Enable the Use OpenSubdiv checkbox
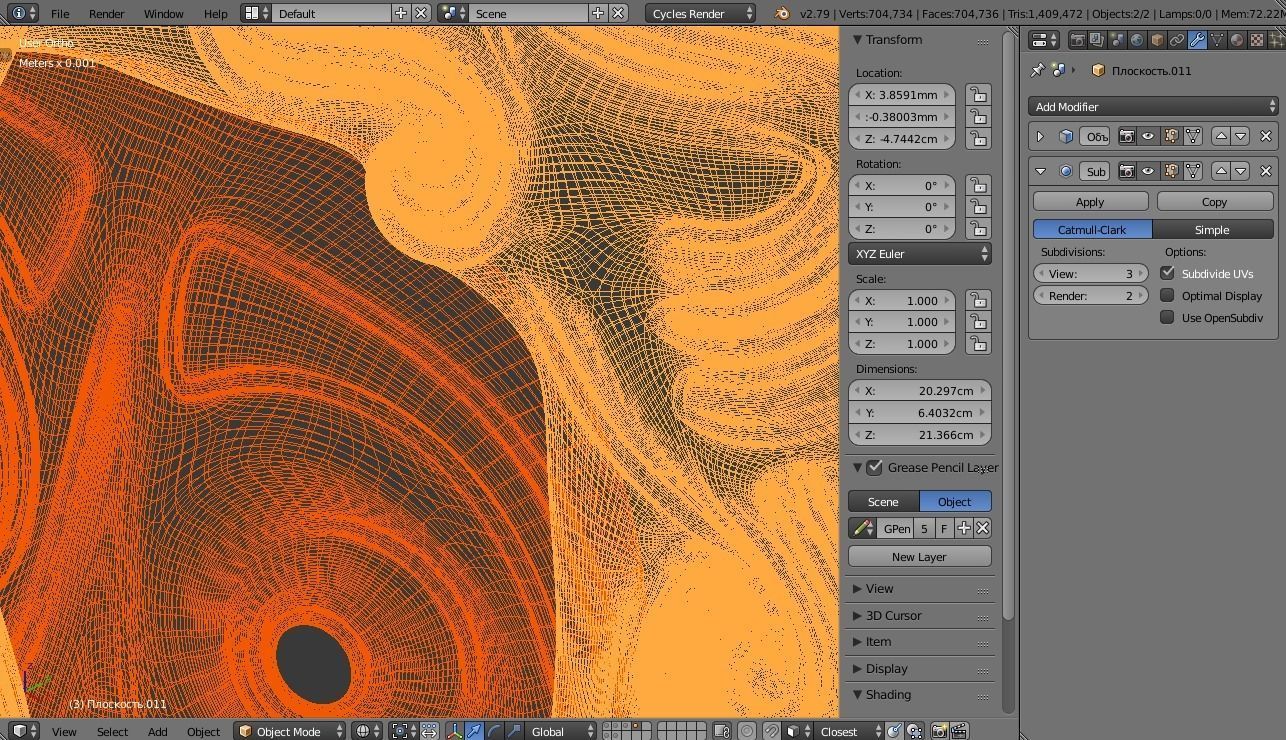This screenshot has height=740, width=1286. tap(1167, 317)
